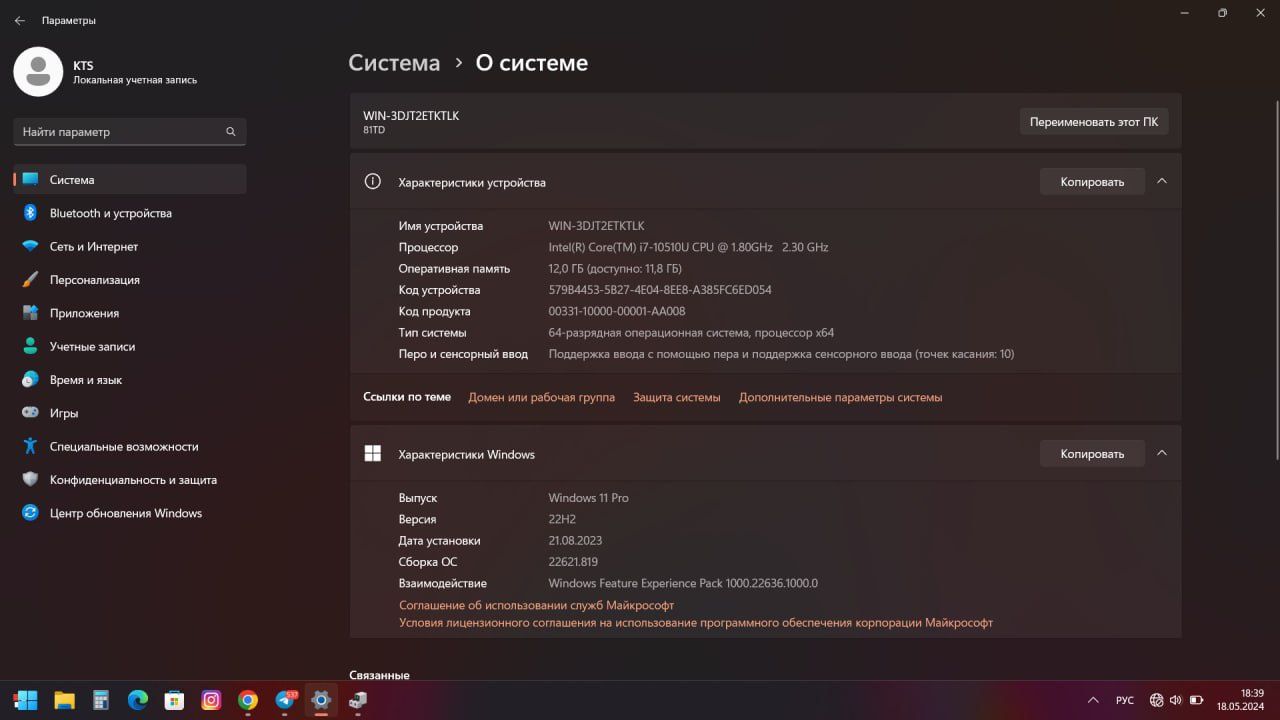Click the Код устройства value 579B4453
Image resolution: width=1280 pixels, height=720 pixels.
[x=660, y=290]
